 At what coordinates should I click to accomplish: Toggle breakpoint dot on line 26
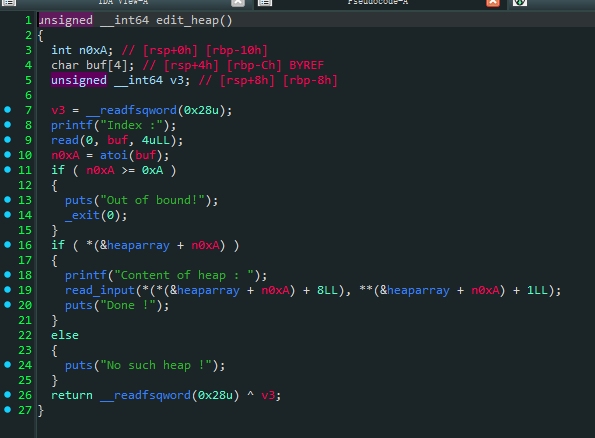coord(8,395)
